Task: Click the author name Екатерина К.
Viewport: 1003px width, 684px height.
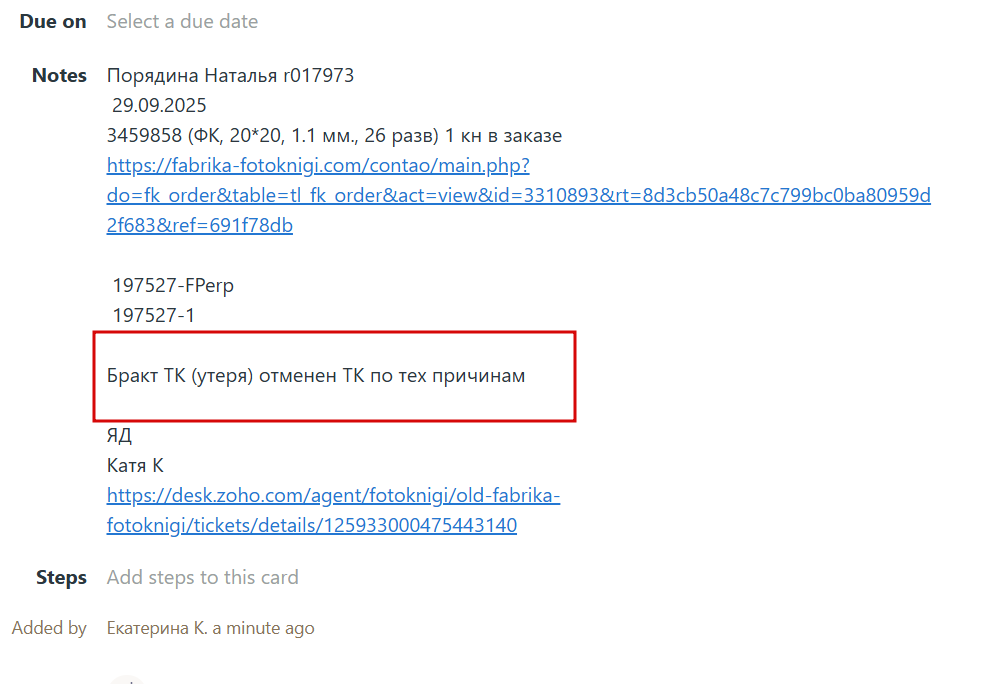Action: tap(157, 628)
